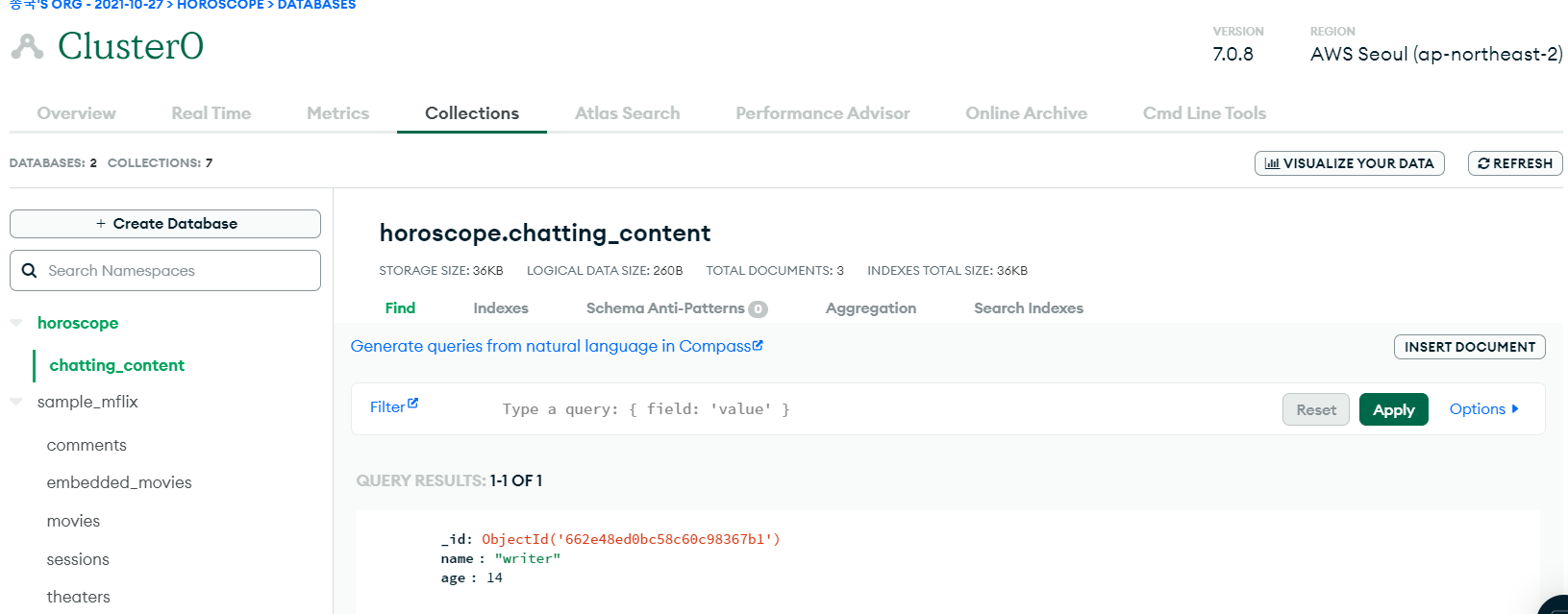Click the age value 14
The width and height of the screenshot is (1568, 614).
pyautogui.click(x=494, y=577)
